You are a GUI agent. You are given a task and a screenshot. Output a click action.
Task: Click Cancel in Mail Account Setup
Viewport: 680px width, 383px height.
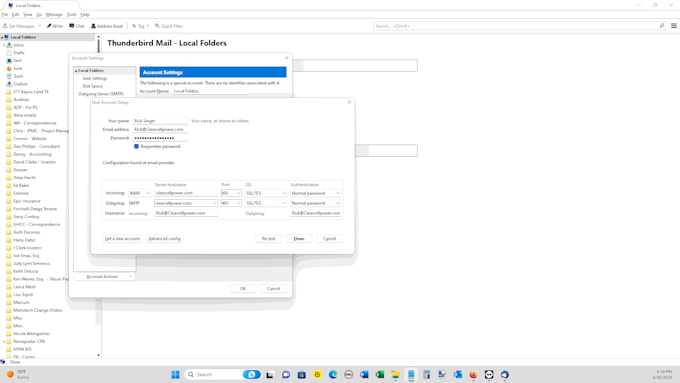coord(329,239)
